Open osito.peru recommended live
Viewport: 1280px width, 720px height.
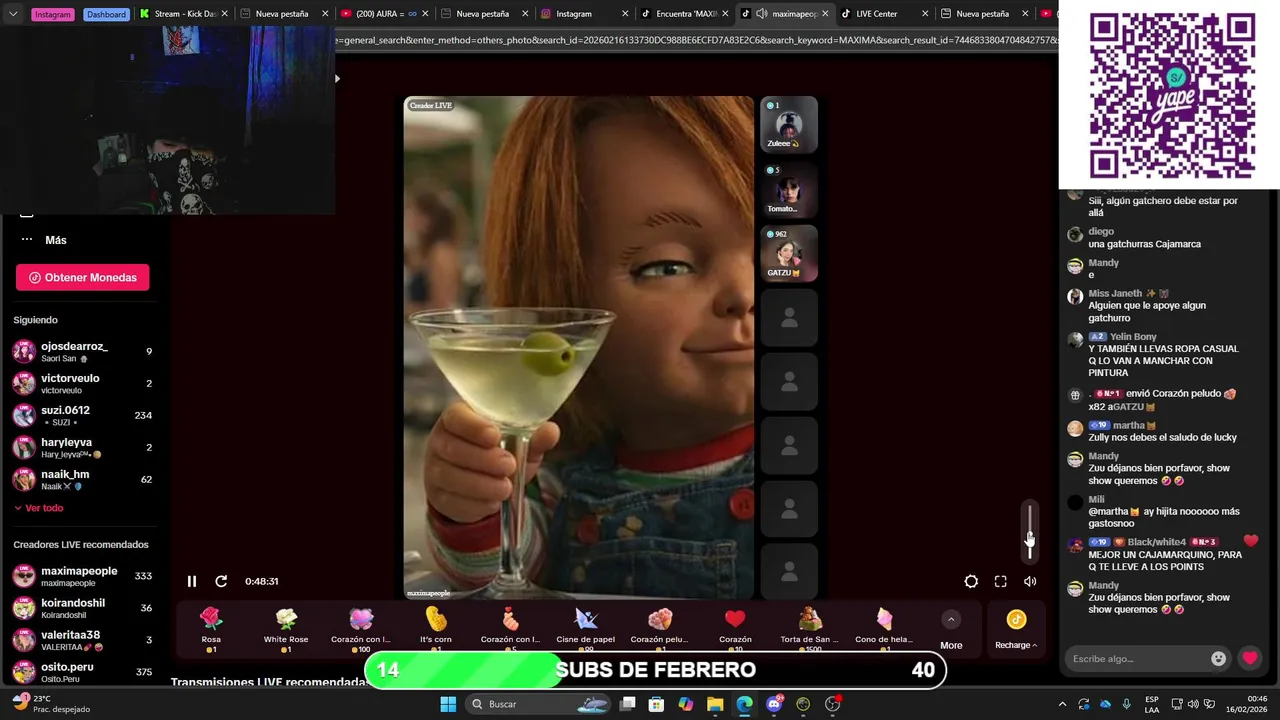pyautogui.click(x=82, y=672)
